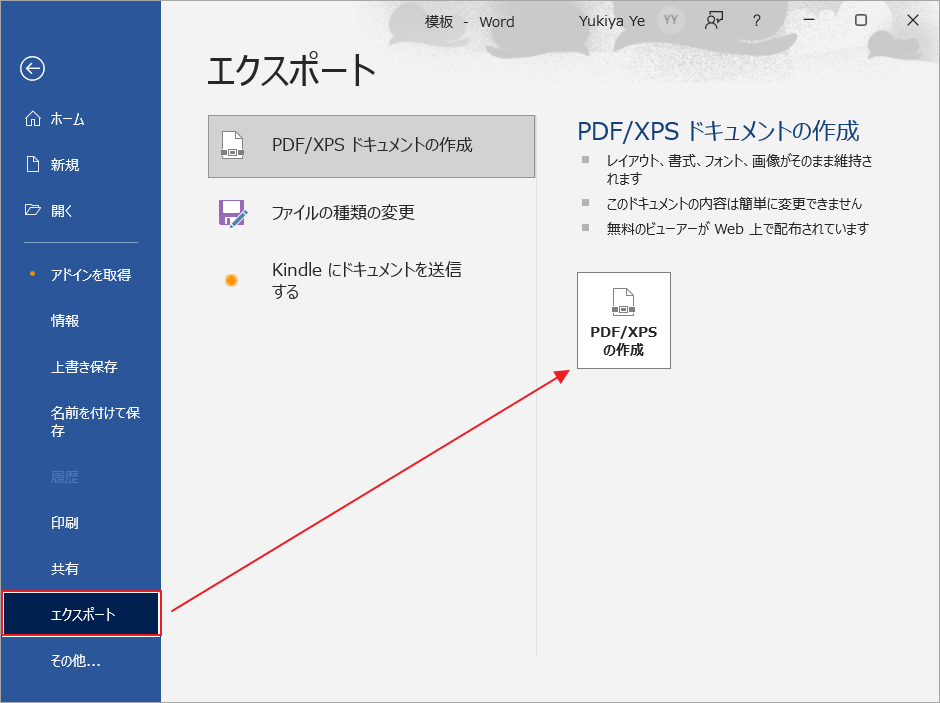Screen dimensions: 940x703
Task: Select Kindle にドキュメントを送信する option
Action: click(x=371, y=280)
